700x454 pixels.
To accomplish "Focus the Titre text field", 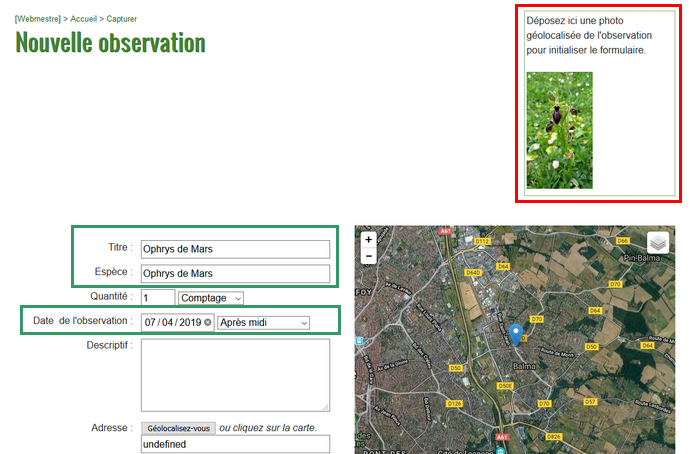I will pyautogui.click(x=235, y=249).
